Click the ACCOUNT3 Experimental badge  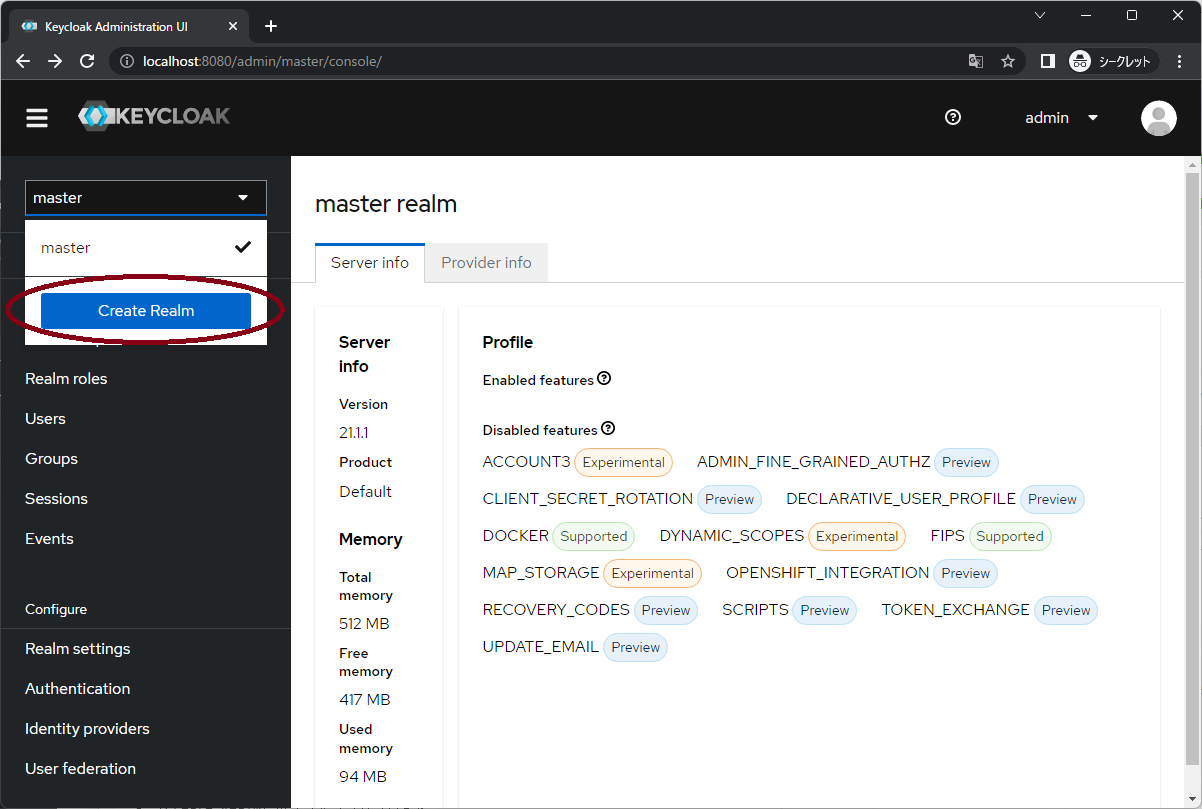point(624,462)
